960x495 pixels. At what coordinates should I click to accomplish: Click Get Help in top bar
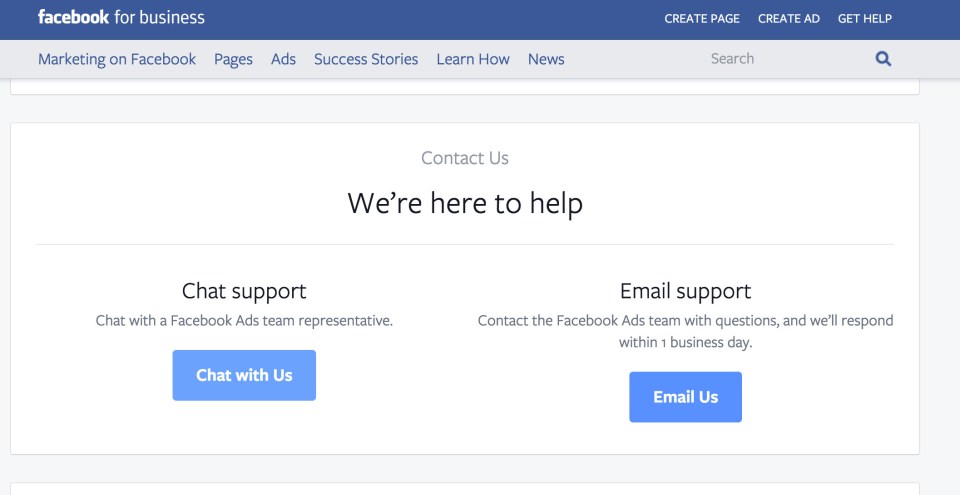[864, 18]
